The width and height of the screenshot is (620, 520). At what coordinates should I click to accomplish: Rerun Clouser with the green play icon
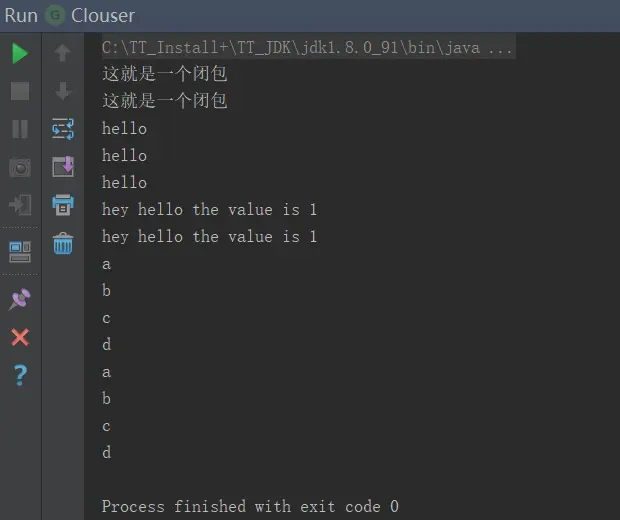pyautogui.click(x=20, y=53)
